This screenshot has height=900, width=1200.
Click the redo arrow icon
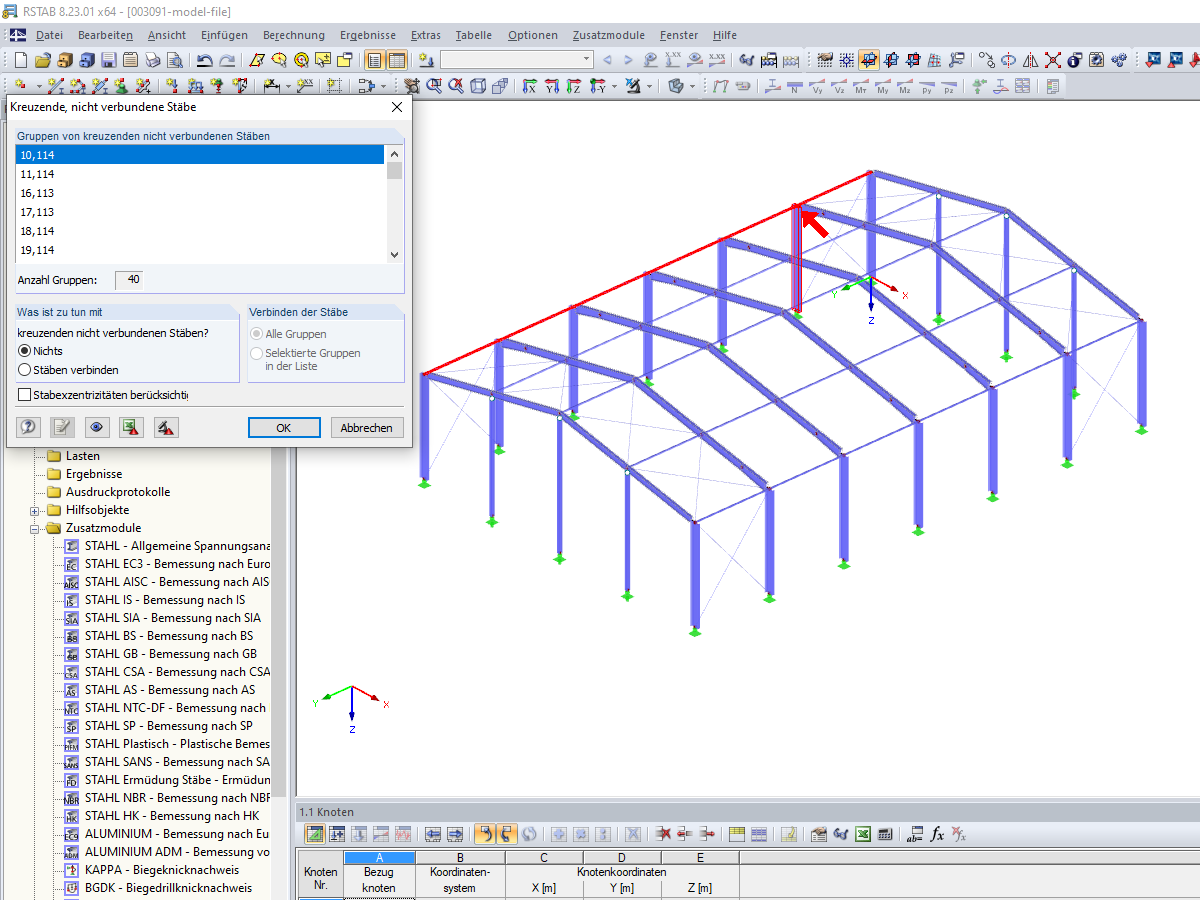coord(227,60)
